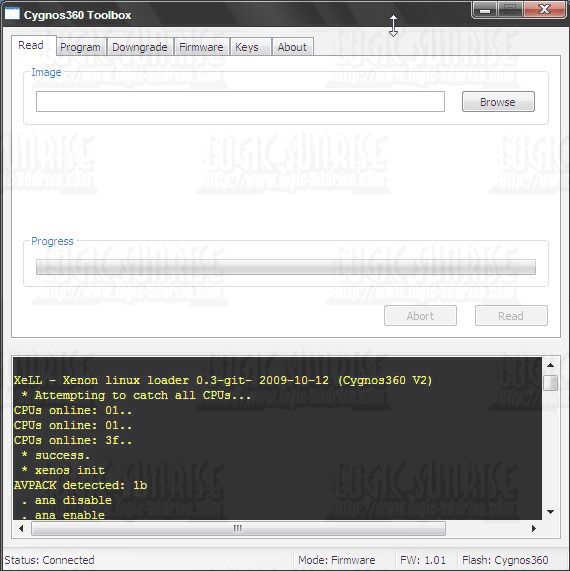The height and width of the screenshot is (571, 570).
Task: Click the Browse button
Action: click(x=498, y=102)
